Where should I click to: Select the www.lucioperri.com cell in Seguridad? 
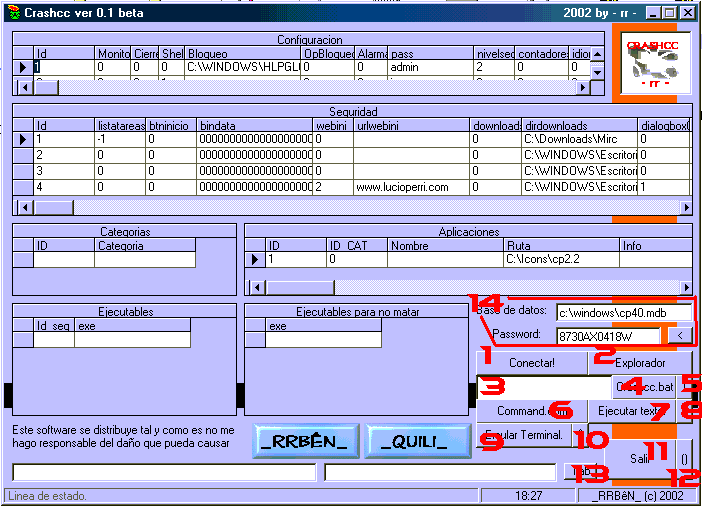411,187
